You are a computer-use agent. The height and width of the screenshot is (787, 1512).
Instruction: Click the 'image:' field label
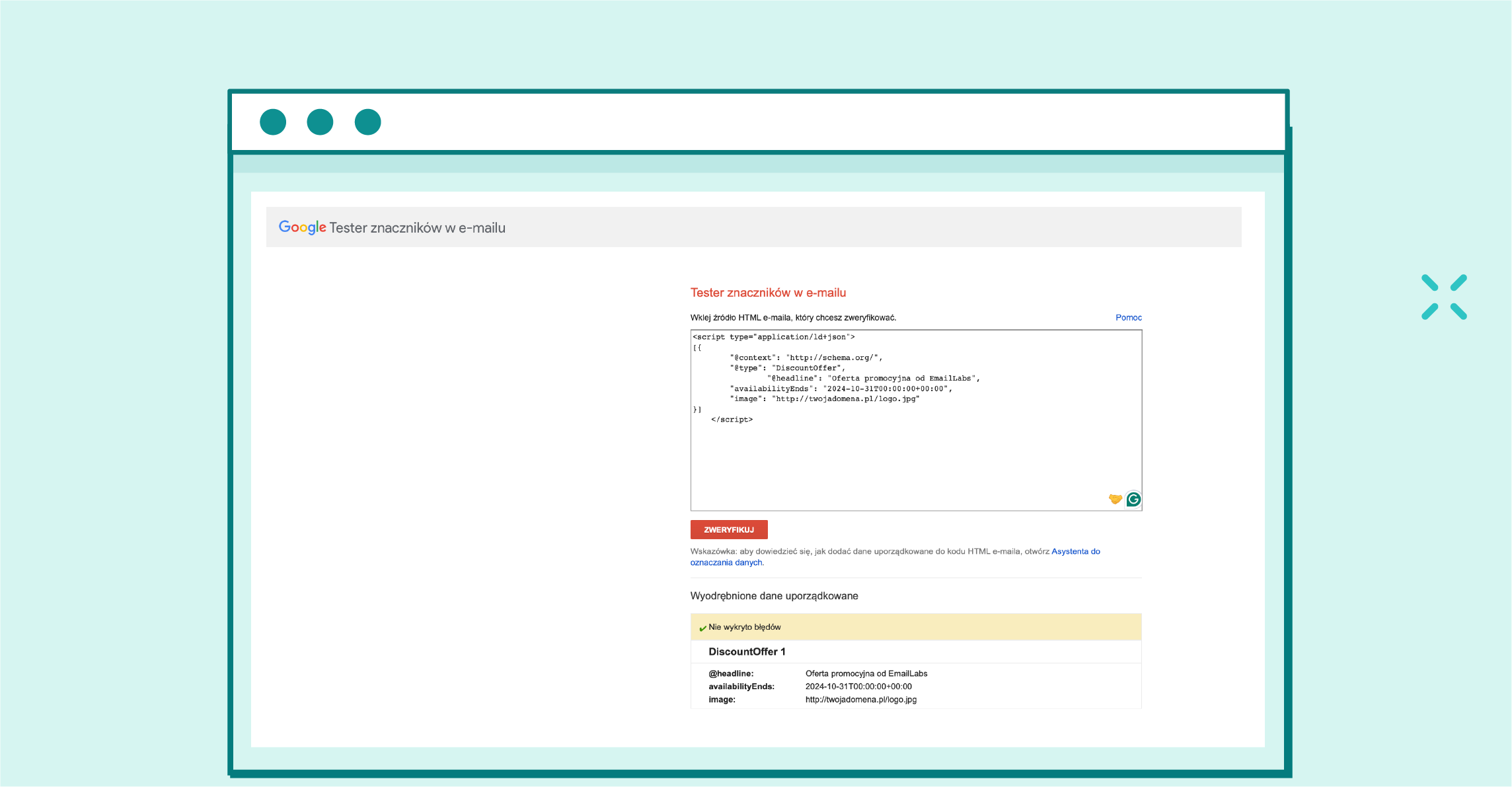pyautogui.click(x=722, y=700)
